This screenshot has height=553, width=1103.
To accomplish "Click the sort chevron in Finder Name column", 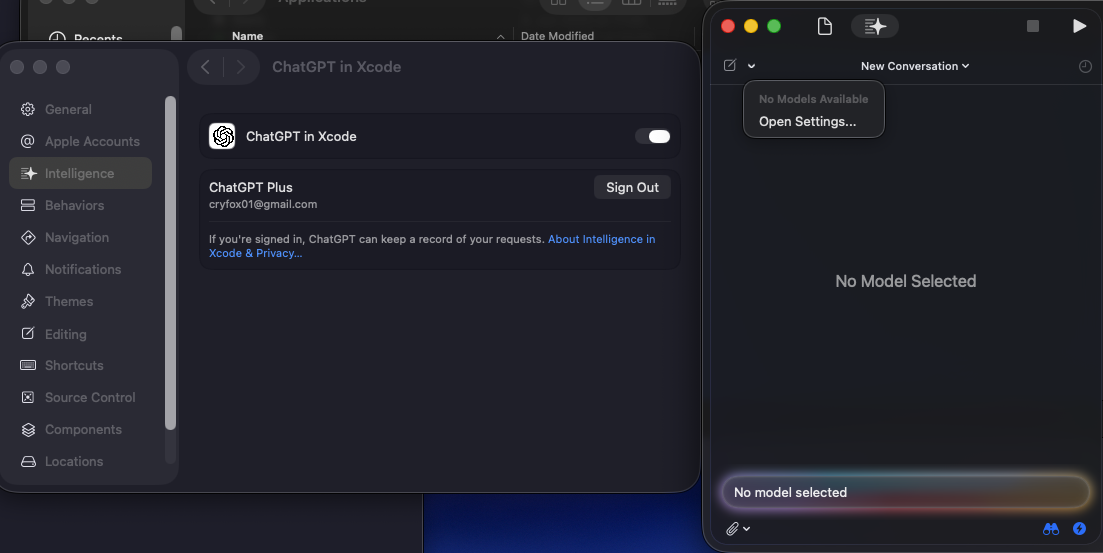I will [x=500, y=37].
